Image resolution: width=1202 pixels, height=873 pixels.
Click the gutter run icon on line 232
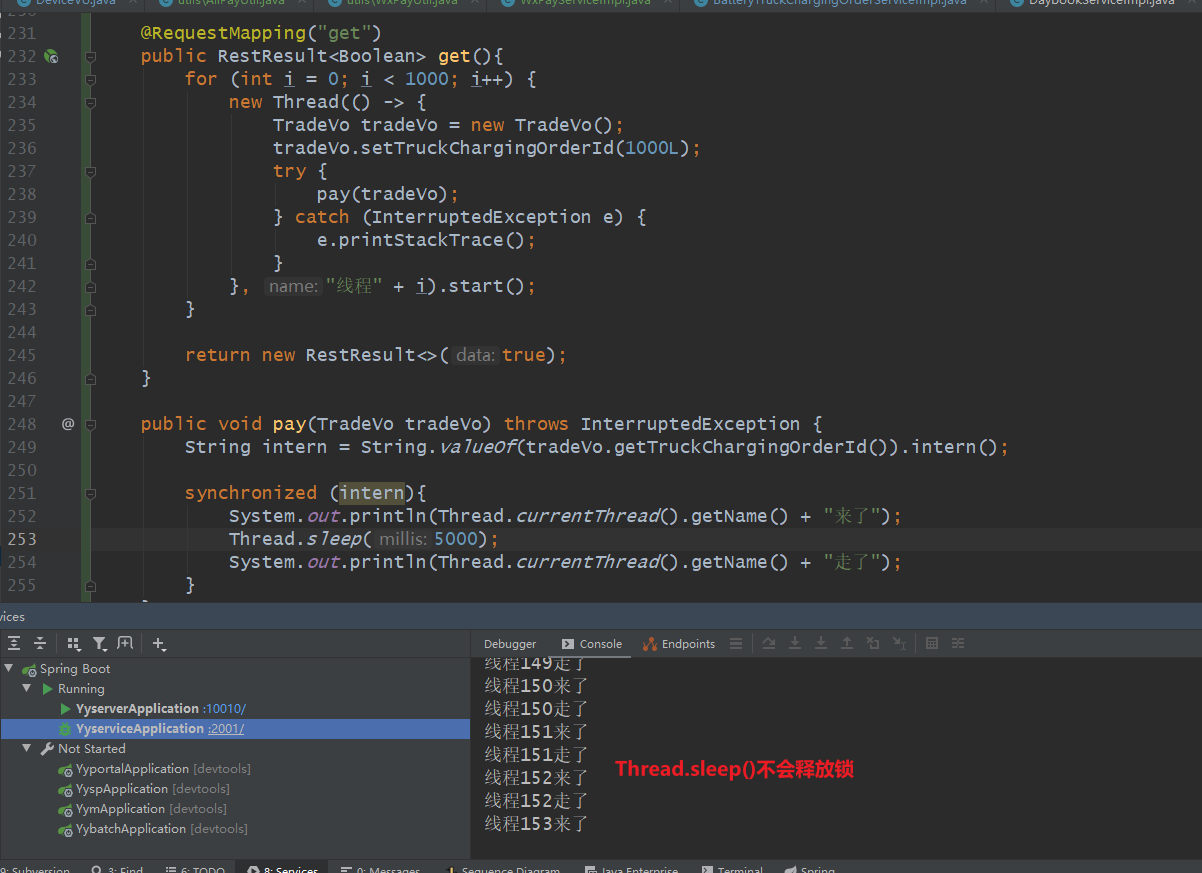click(x=51, y=57)
